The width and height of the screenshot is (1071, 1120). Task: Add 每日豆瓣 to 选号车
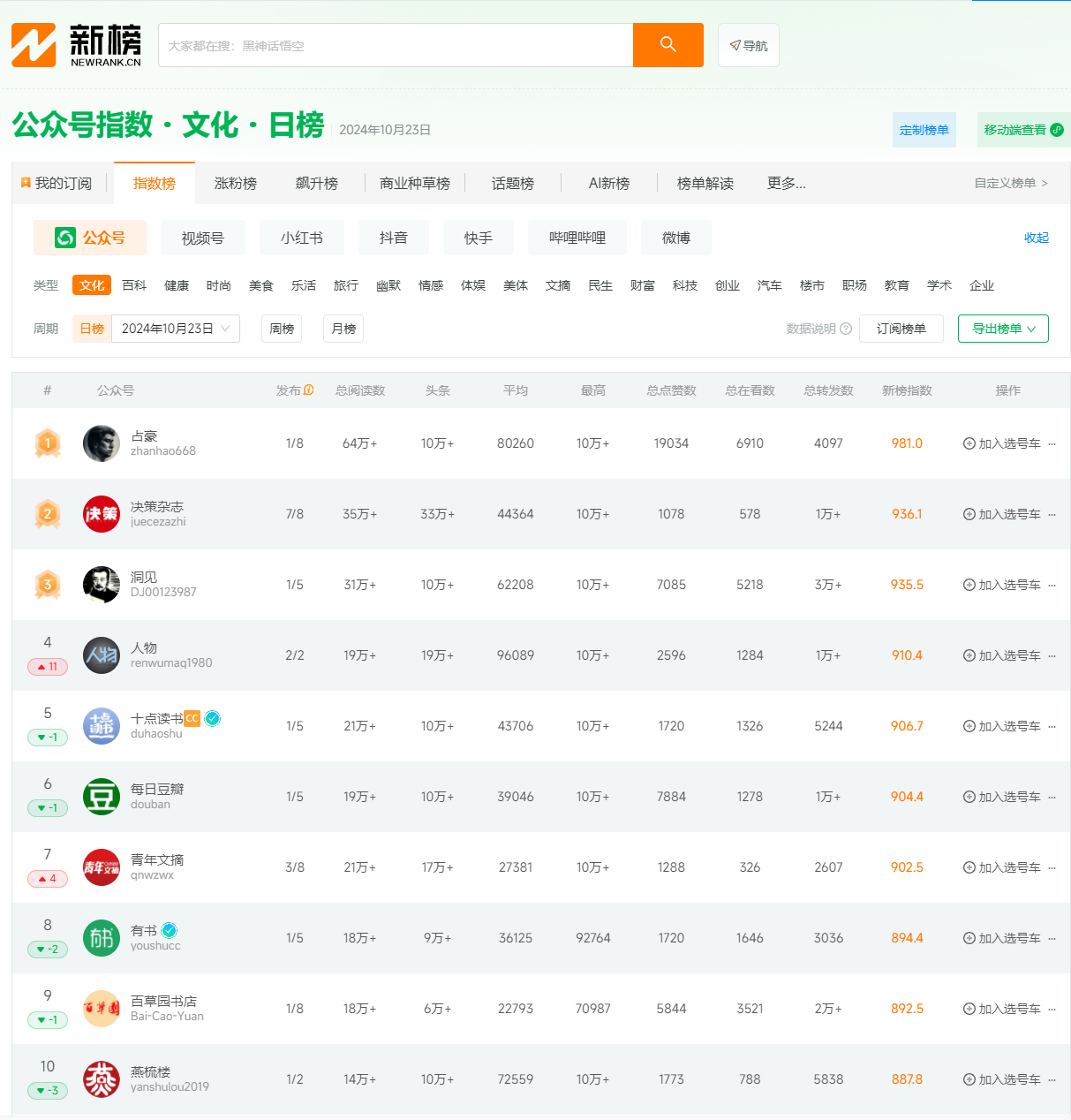1002,797
